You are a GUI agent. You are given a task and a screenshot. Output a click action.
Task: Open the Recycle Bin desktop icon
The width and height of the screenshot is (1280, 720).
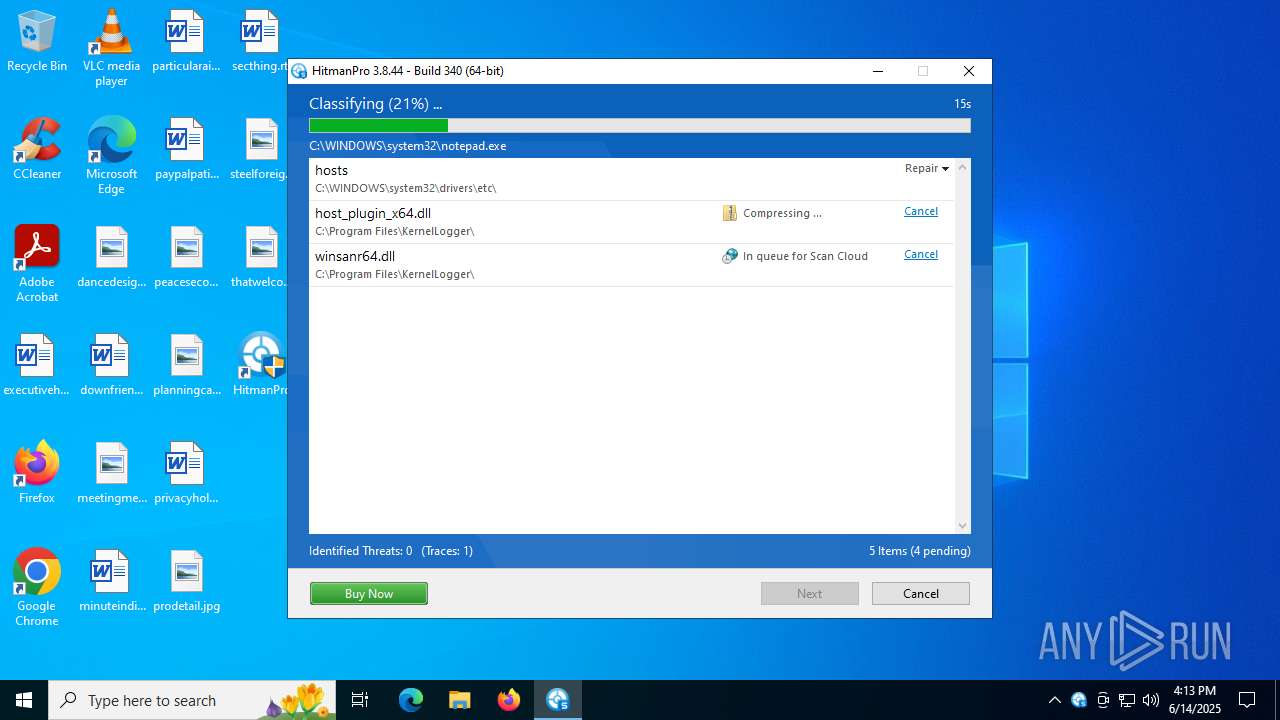point(37,41)
